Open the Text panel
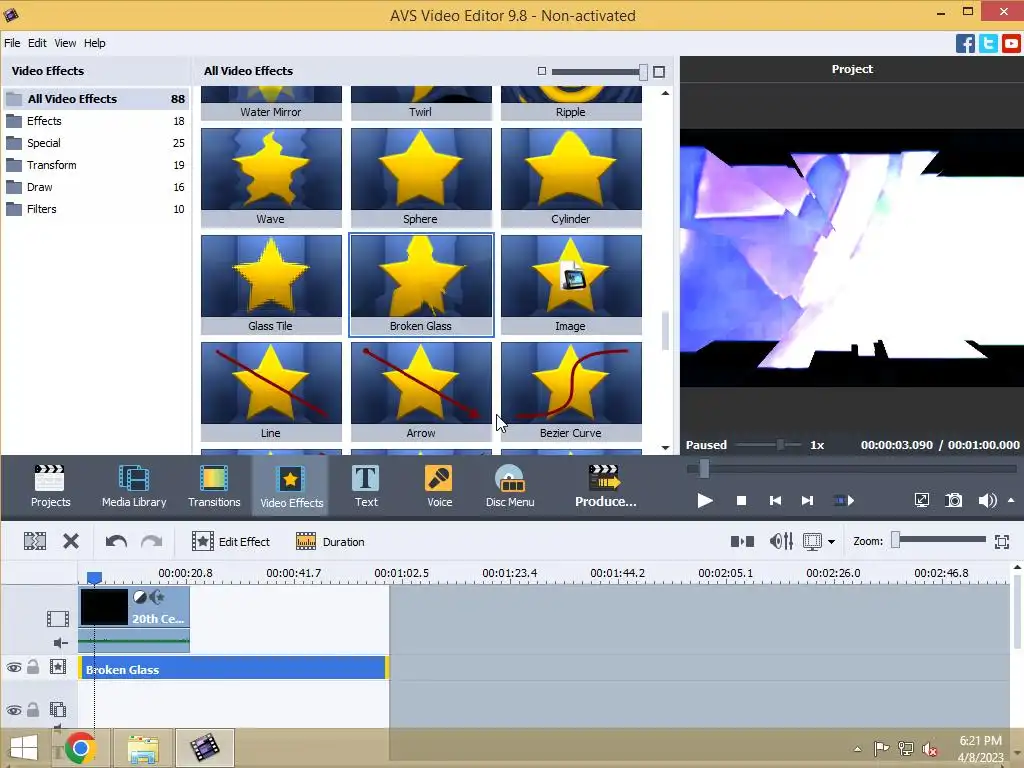The image size is (1024, 768). click(x=366, y=486)
